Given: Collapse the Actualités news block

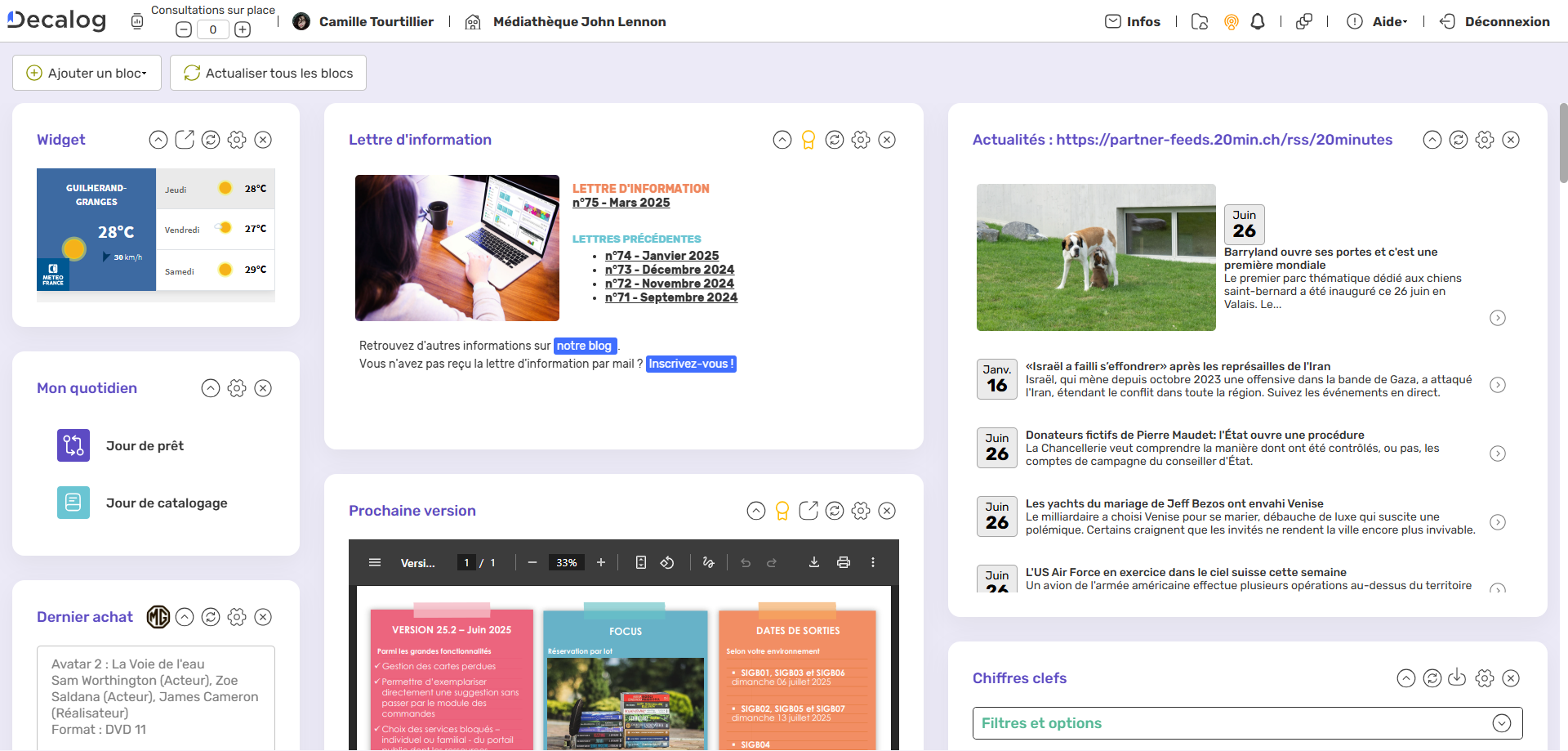Looking at the screenshot, I should point(1432,140).
